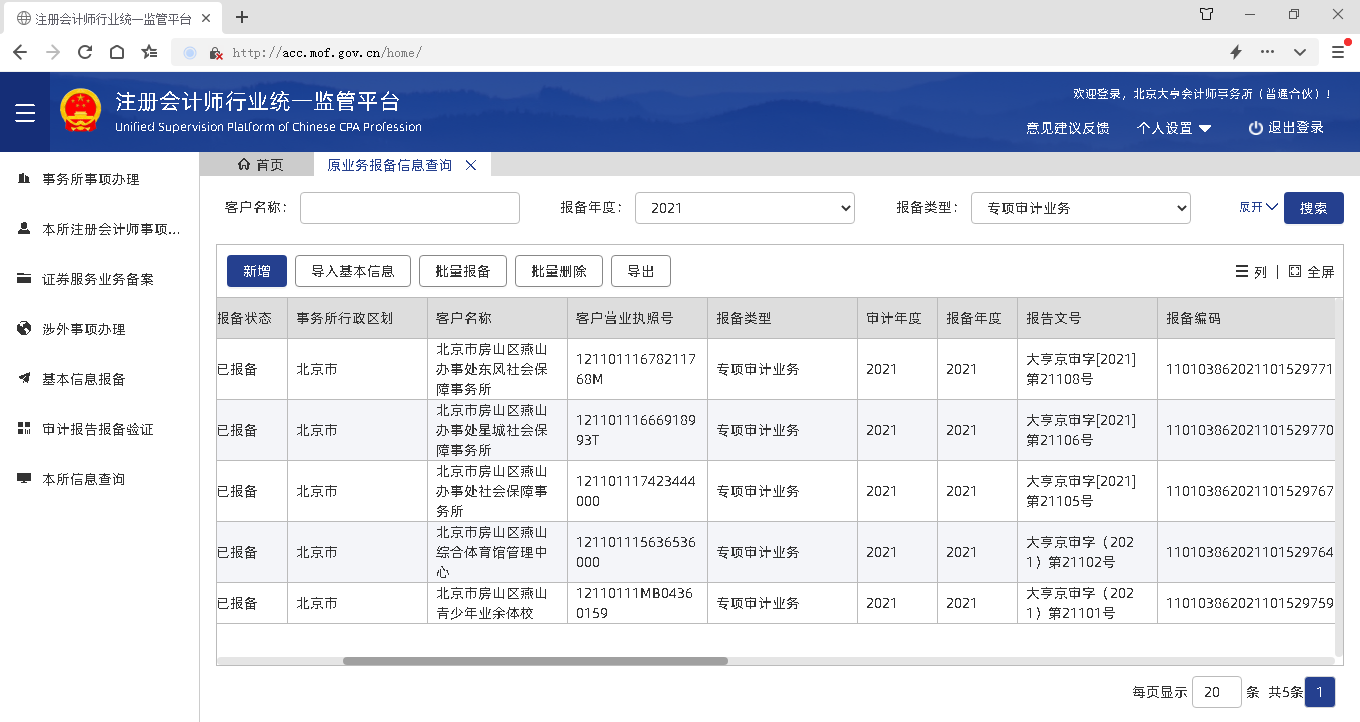
Task: Click the 客户名称 input field
Action: (409, 208)
